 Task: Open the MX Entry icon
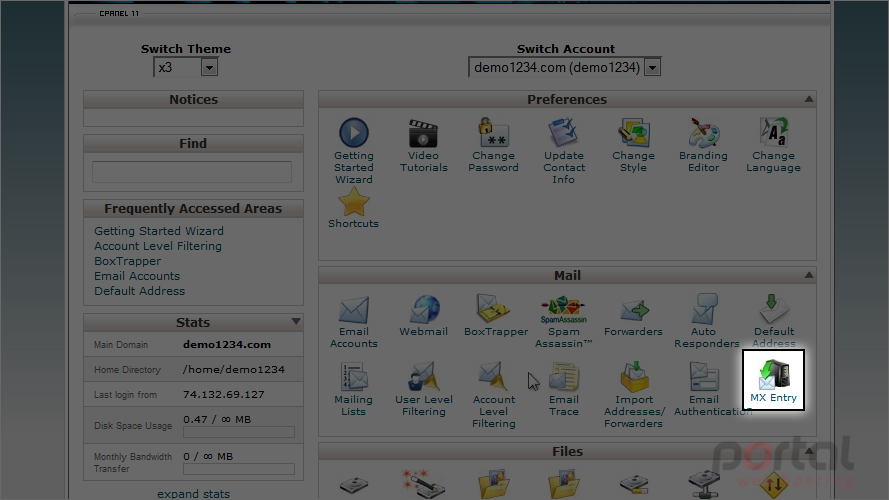pyautogui.click(x=773, y=380)
